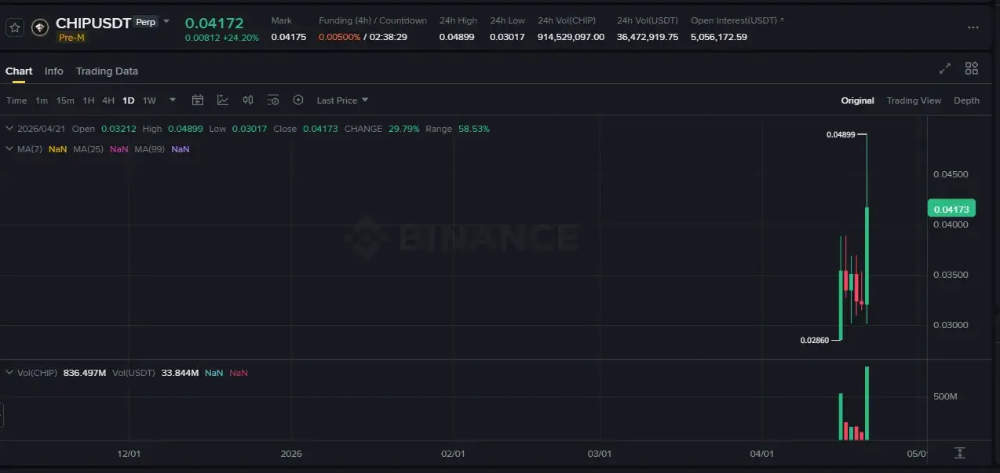Click the green 0.04173 current price tag
This screenshot has width=1000, height=473.
coord(951,208)
